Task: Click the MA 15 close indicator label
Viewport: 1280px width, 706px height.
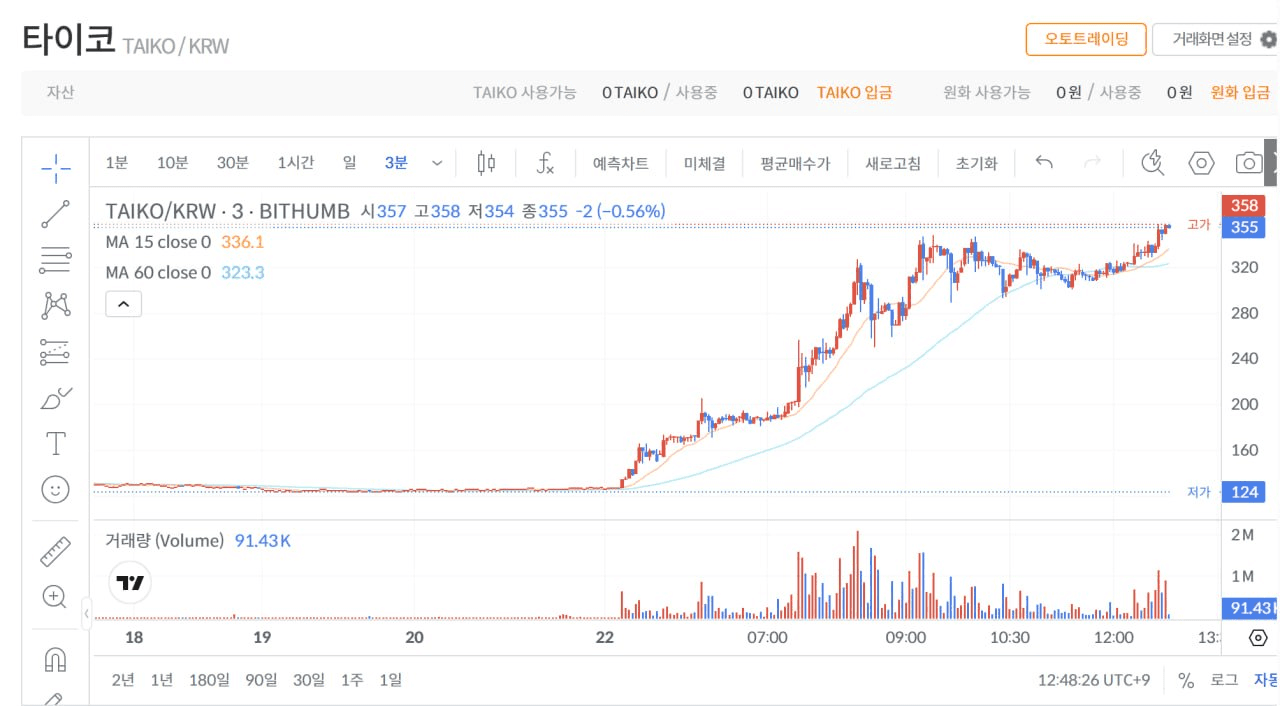Action: [x=158, y=242]
